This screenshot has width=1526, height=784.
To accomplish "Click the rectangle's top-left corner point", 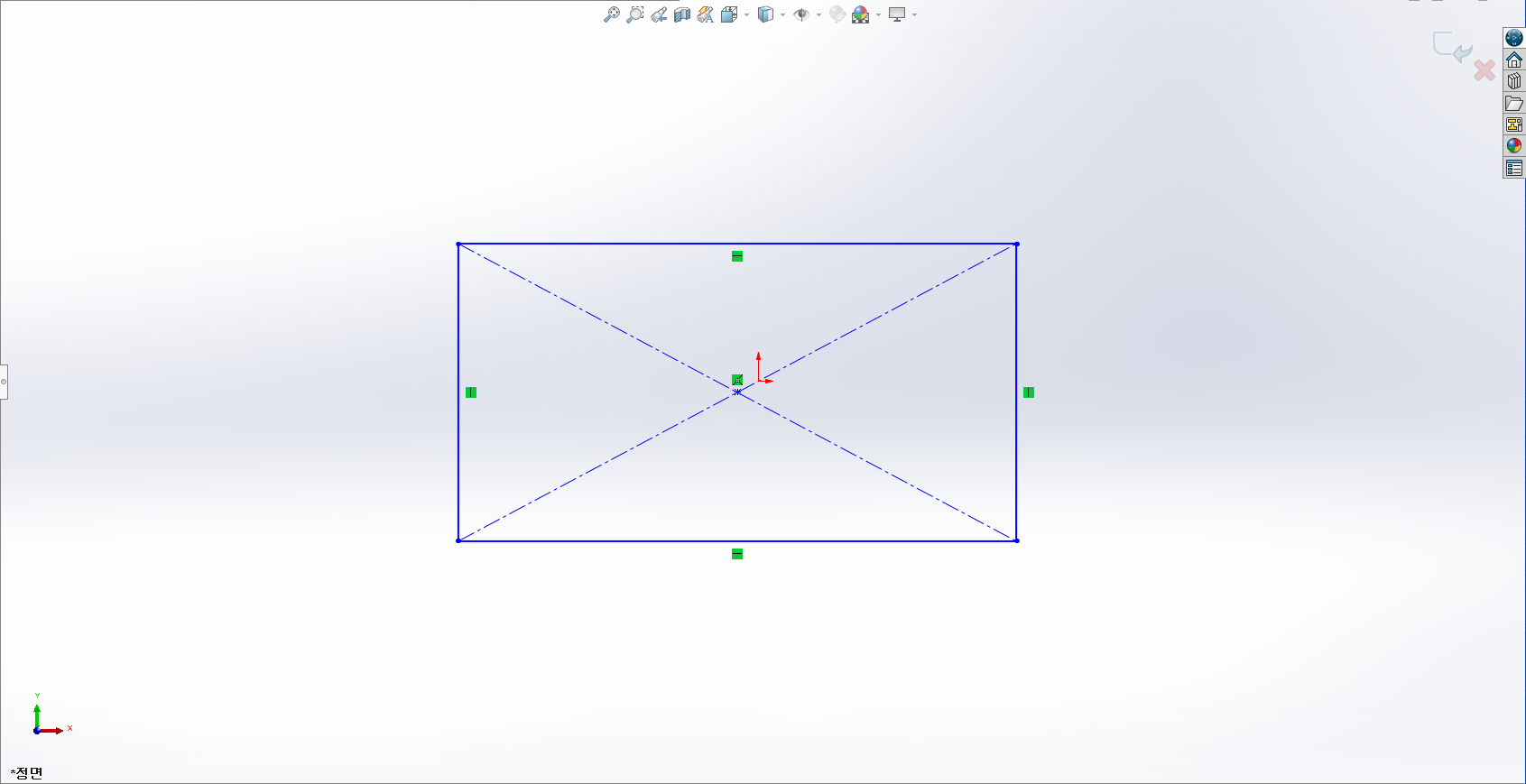I will point(458,244).
